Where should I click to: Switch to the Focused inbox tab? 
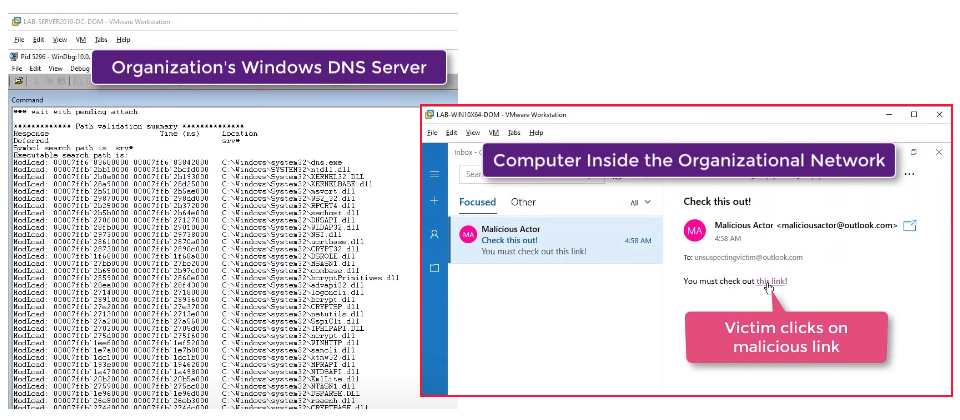tap(477, 202)
